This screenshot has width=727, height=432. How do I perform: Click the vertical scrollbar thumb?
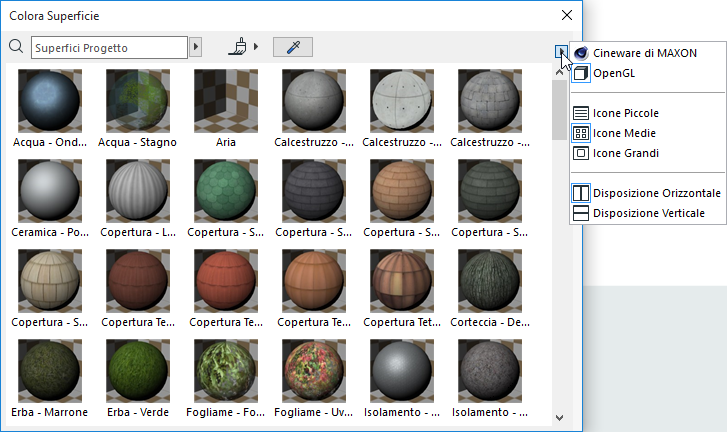tap(560, 110)
